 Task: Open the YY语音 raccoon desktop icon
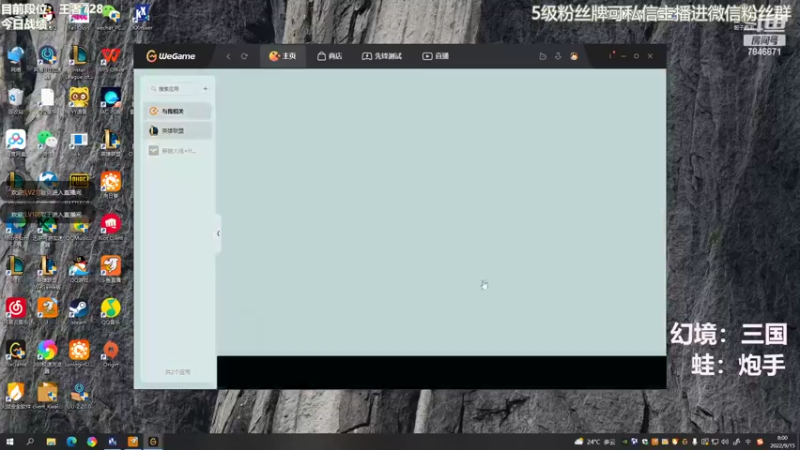tap(79, 100)
